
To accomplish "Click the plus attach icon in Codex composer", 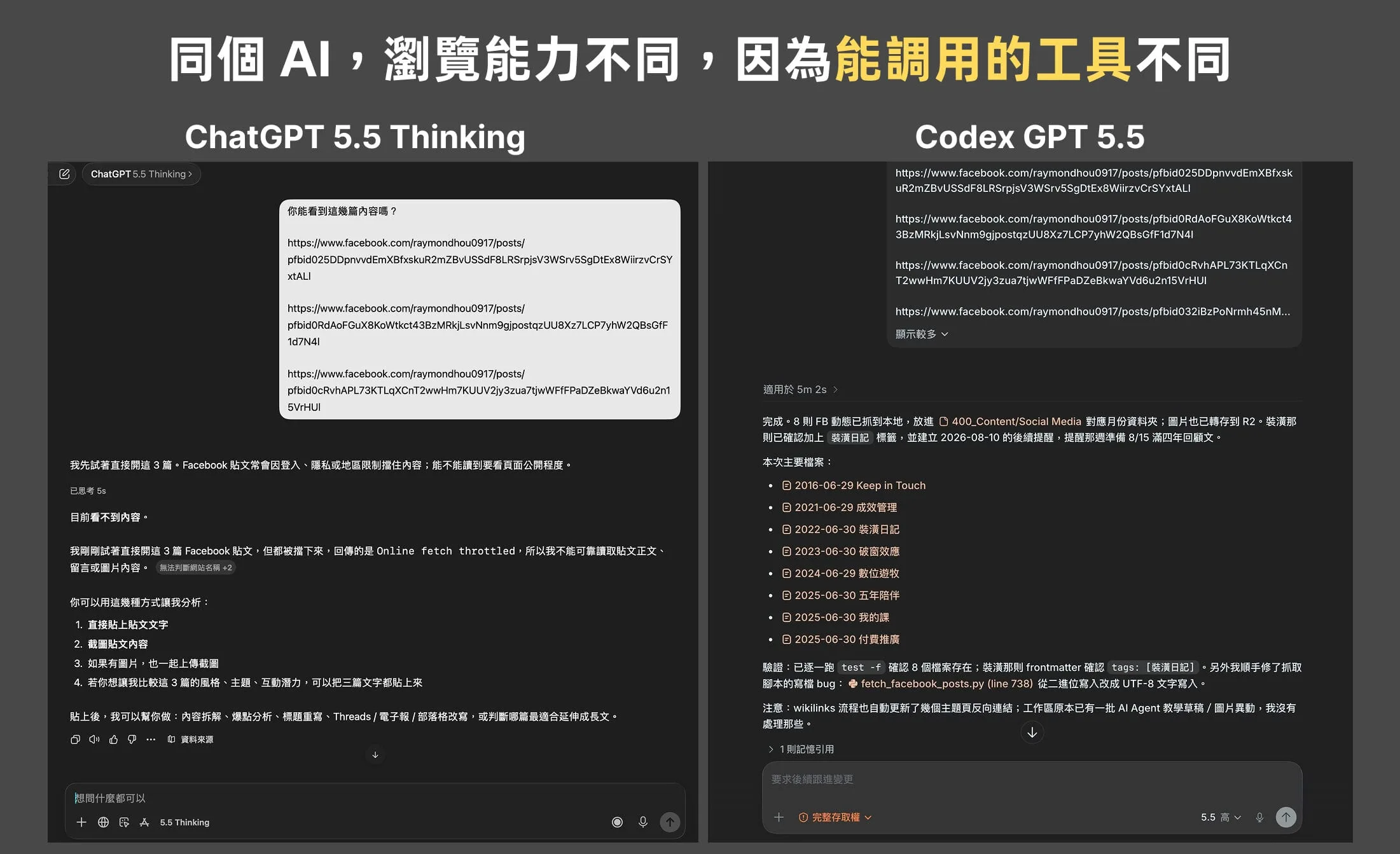I will tap(779, 817).
